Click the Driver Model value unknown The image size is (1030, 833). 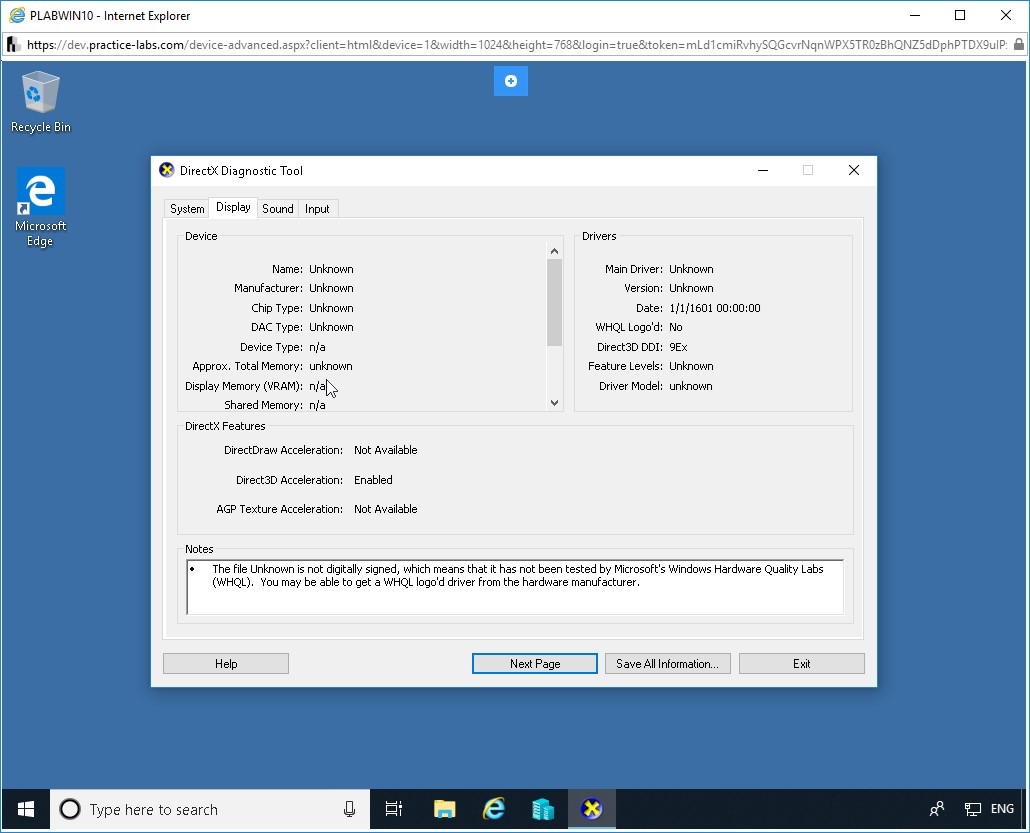(x=690, y=386)
